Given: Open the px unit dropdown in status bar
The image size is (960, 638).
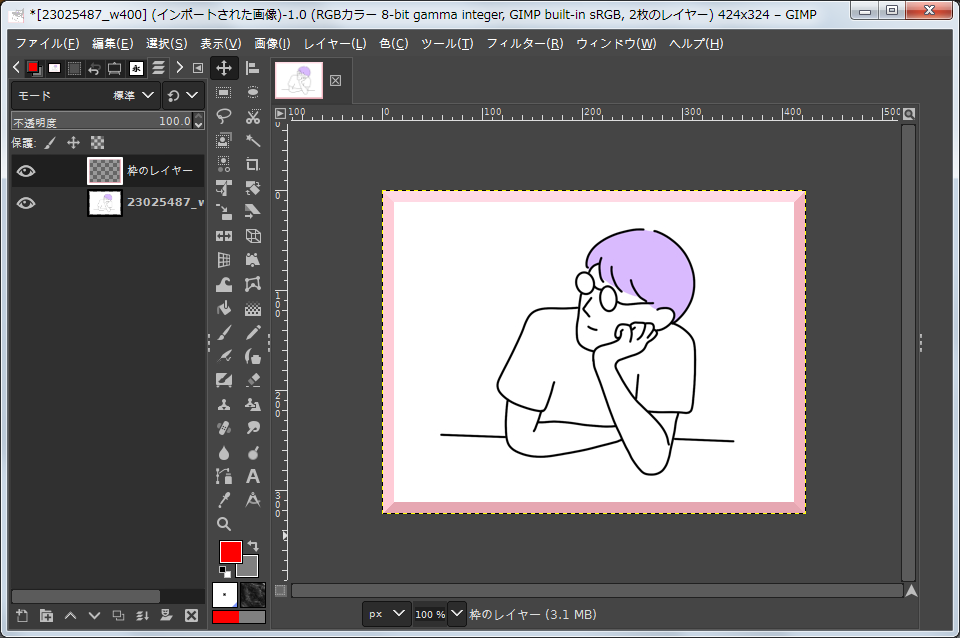Looking at the screenshot, I should [386, 614].
